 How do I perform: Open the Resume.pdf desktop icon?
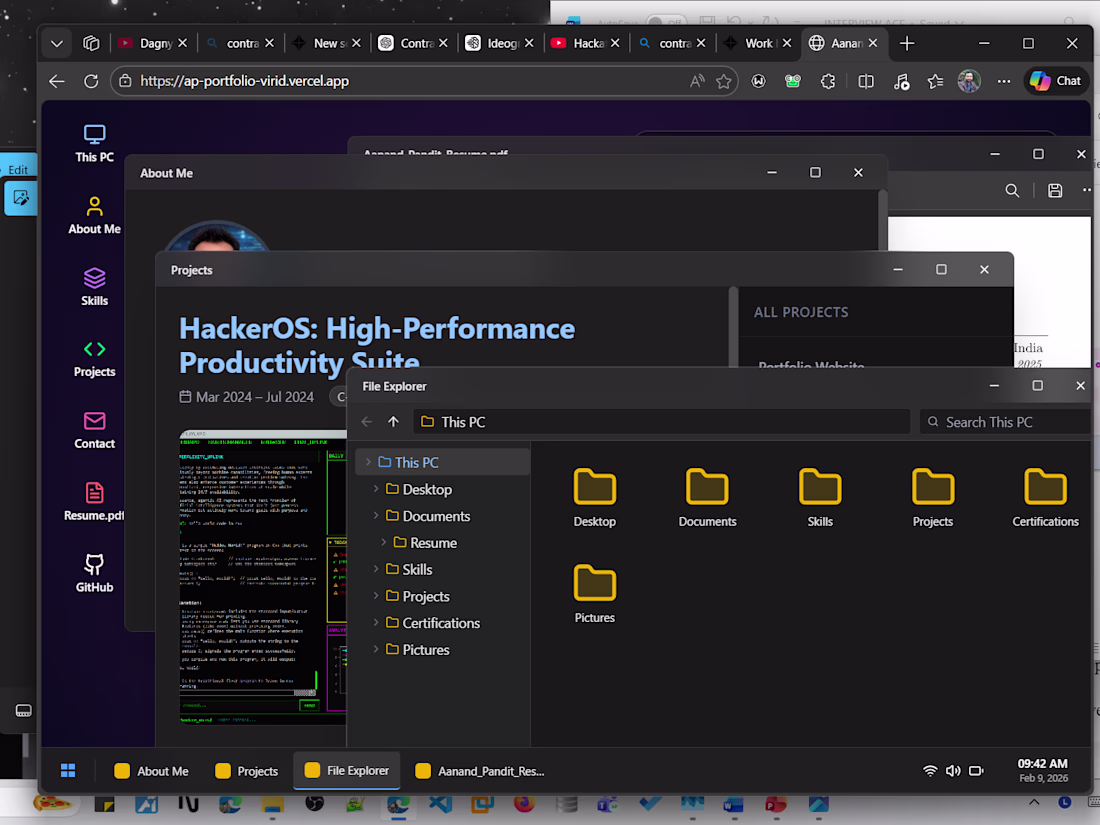94,501
